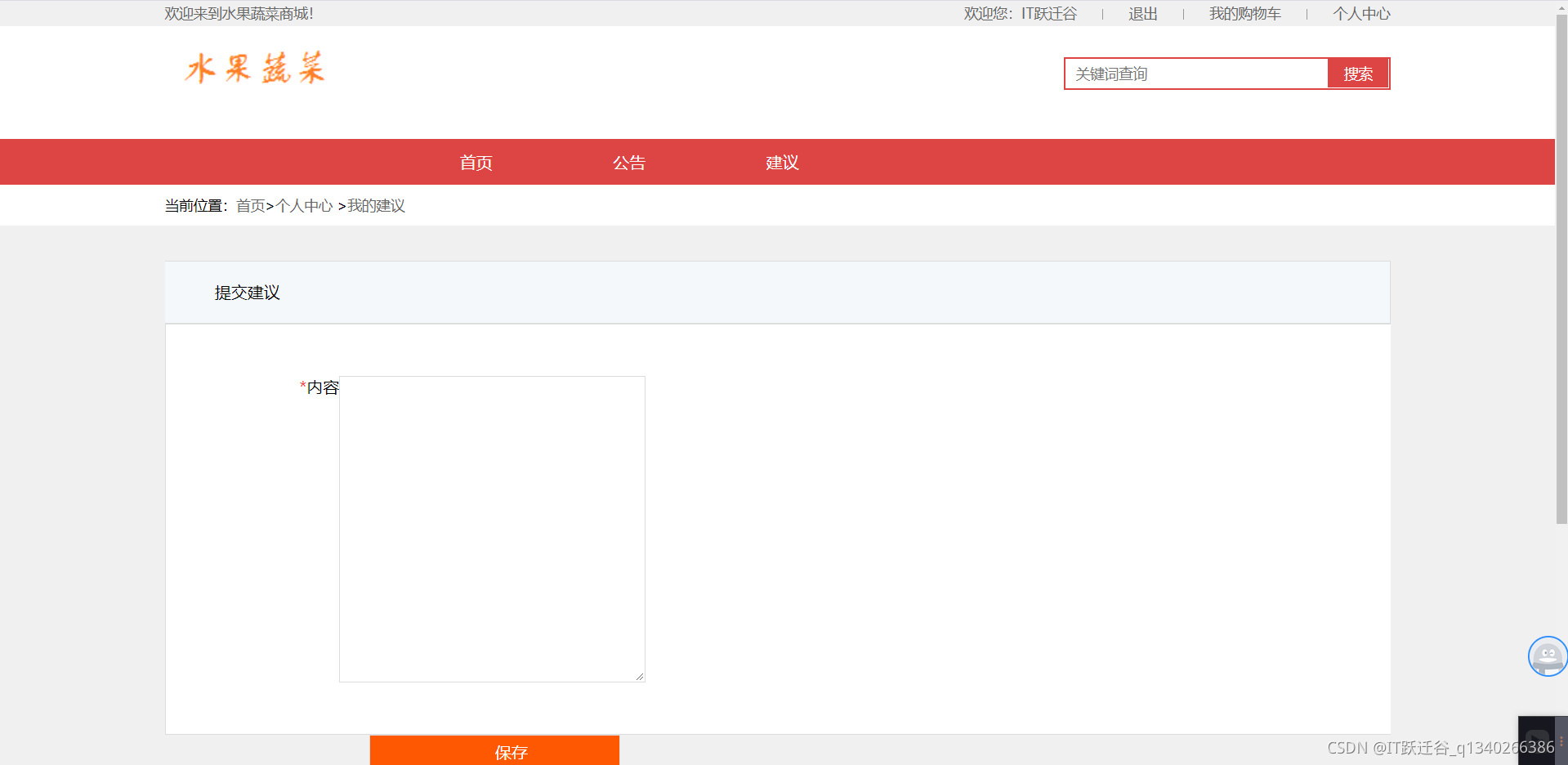Screen dimensions: 1568x765
Task: Click the 退出 logout link
Action: pos(1143,14)
